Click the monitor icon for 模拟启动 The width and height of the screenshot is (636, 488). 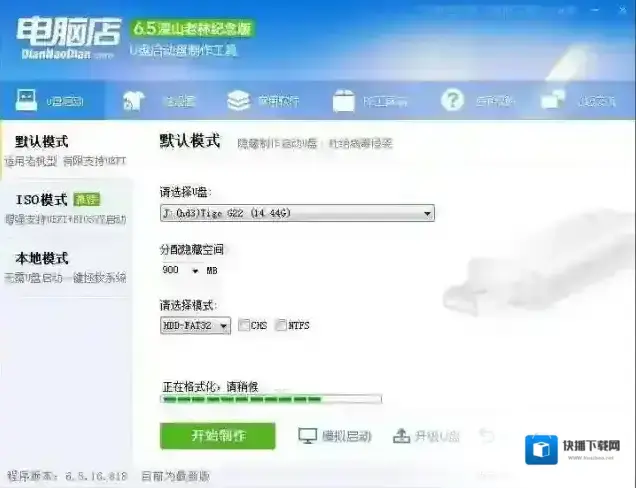(x=307, y=436)
